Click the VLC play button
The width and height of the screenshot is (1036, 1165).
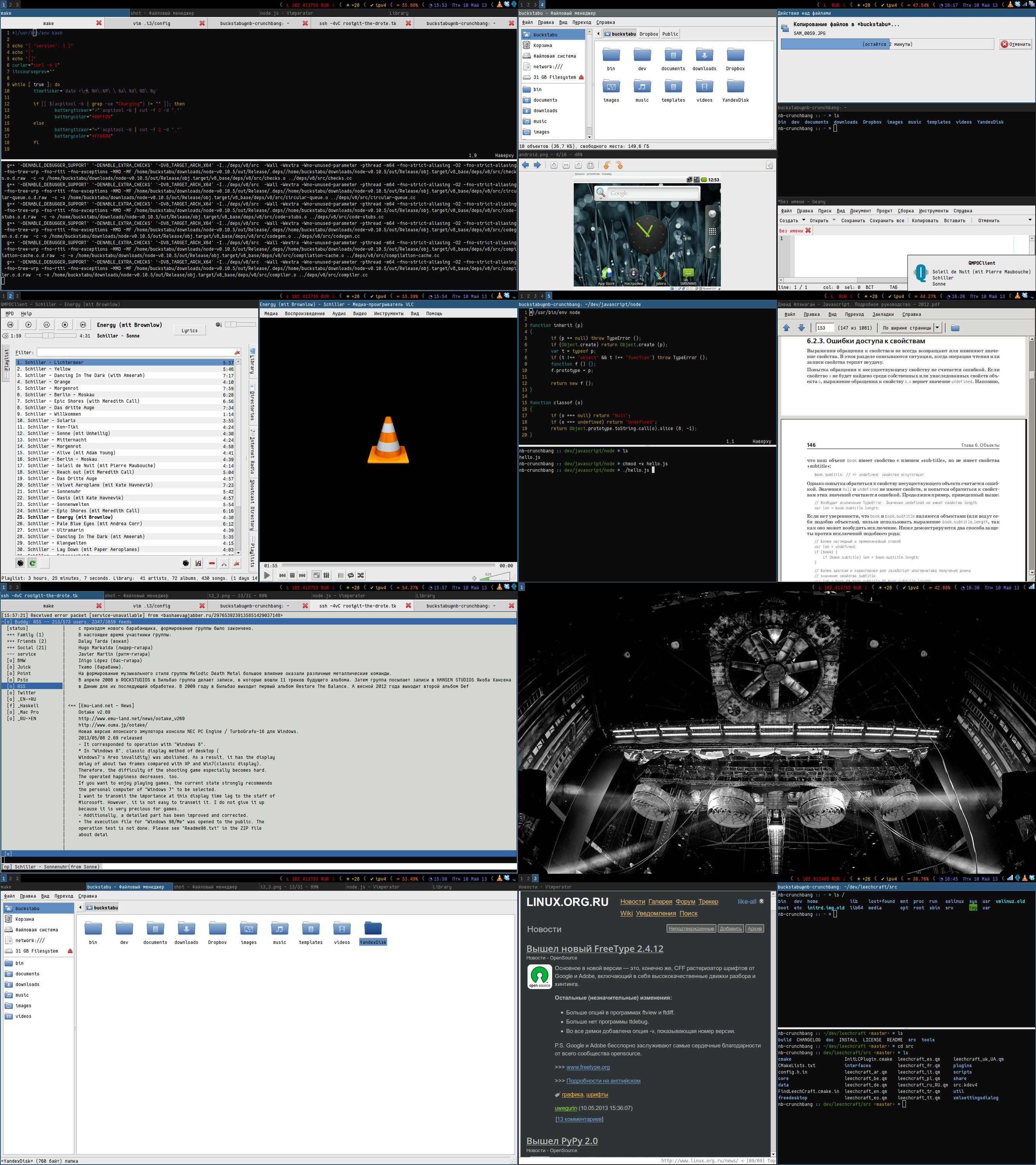pos(267,575)
